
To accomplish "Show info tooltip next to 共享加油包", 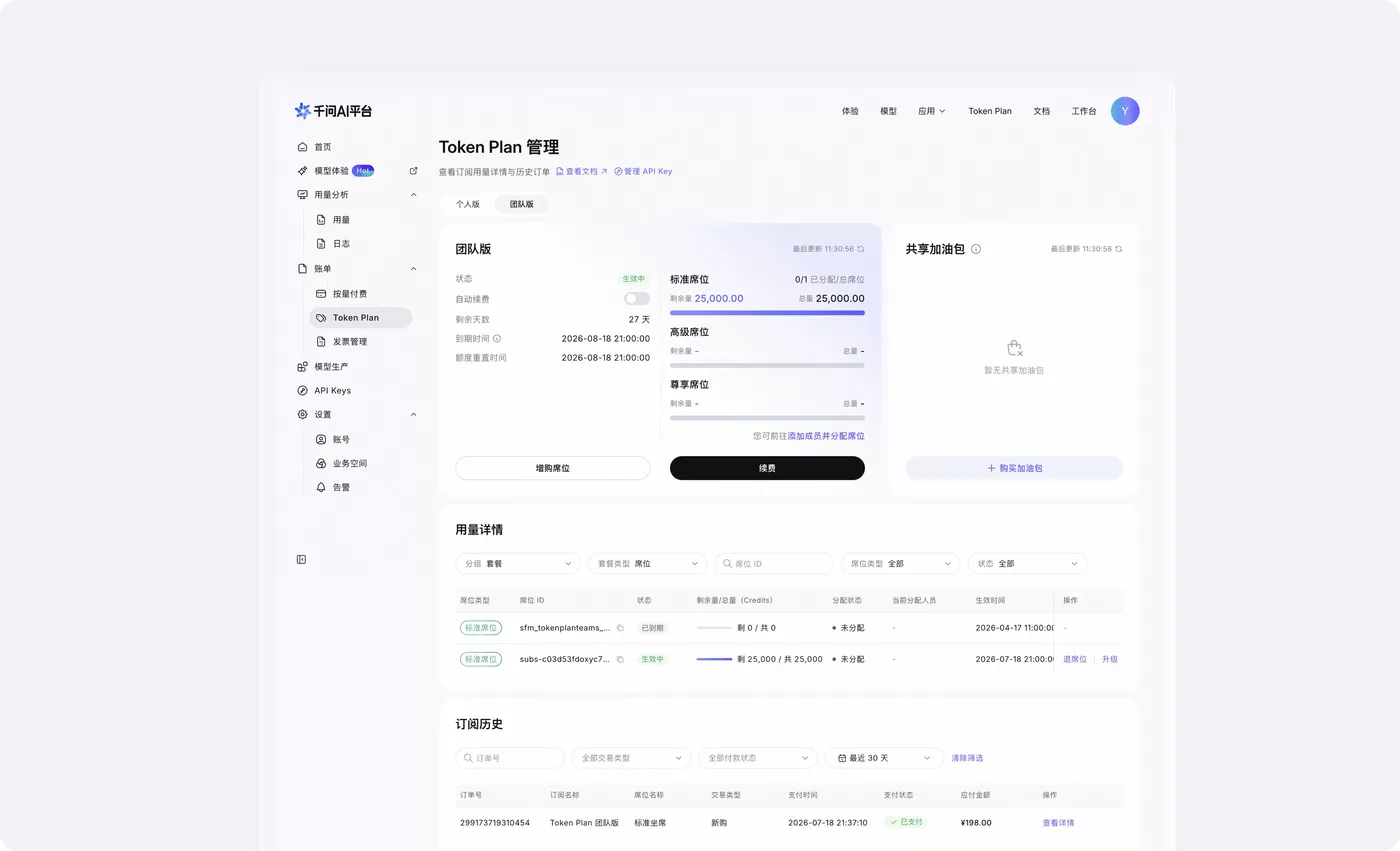I will coord(976,249).
